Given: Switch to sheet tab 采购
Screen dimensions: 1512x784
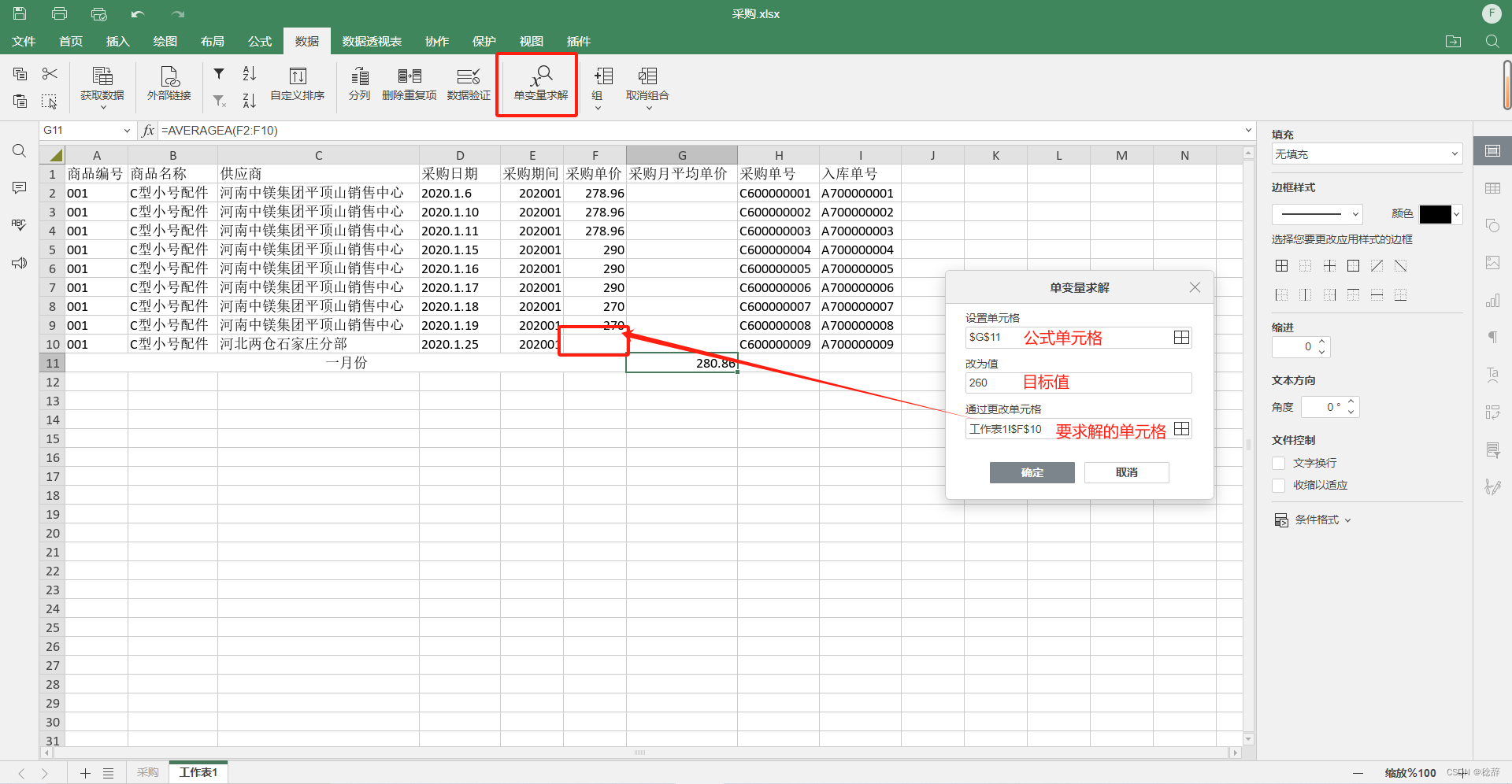Looking at the screenshot, I should (x=147, y=772).
